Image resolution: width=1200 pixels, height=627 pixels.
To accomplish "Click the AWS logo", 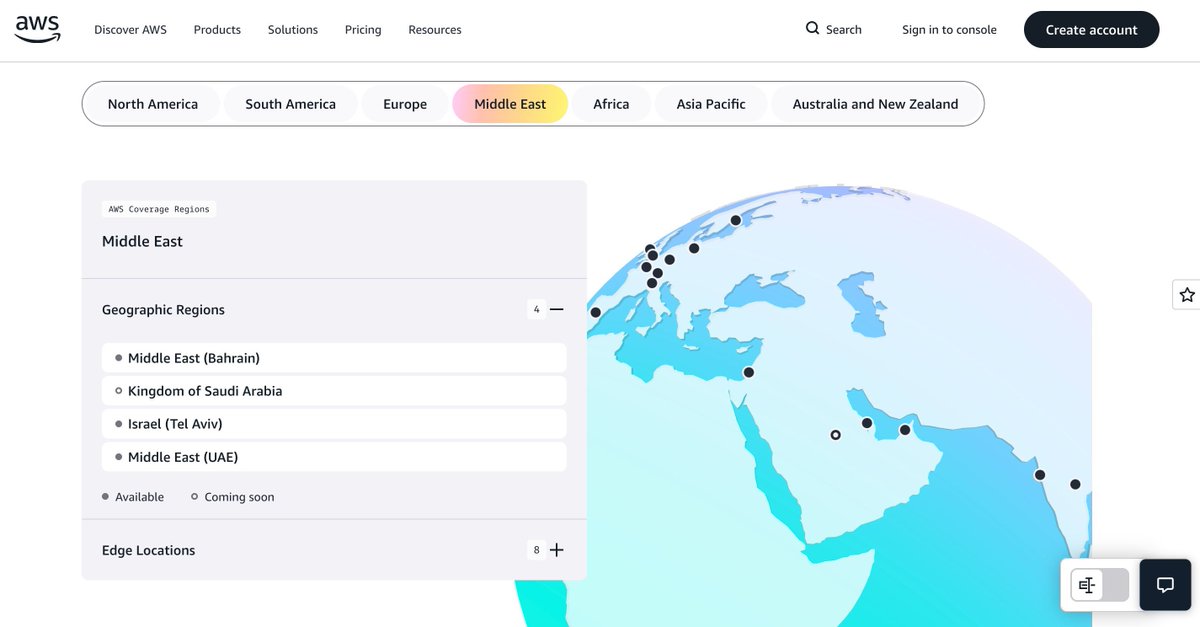I will pos(38,30).
